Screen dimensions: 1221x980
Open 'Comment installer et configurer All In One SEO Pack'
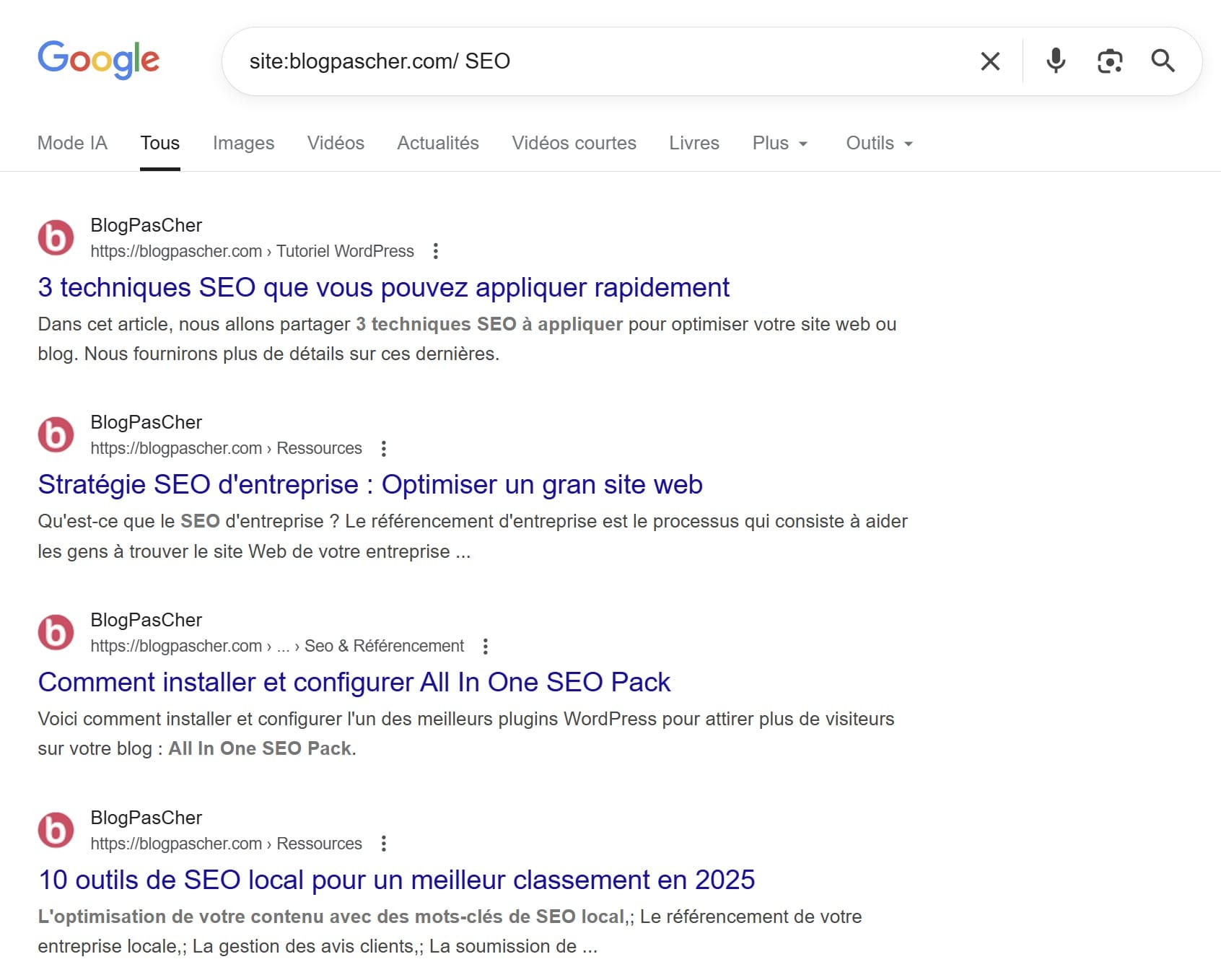[x=354, y=682]
